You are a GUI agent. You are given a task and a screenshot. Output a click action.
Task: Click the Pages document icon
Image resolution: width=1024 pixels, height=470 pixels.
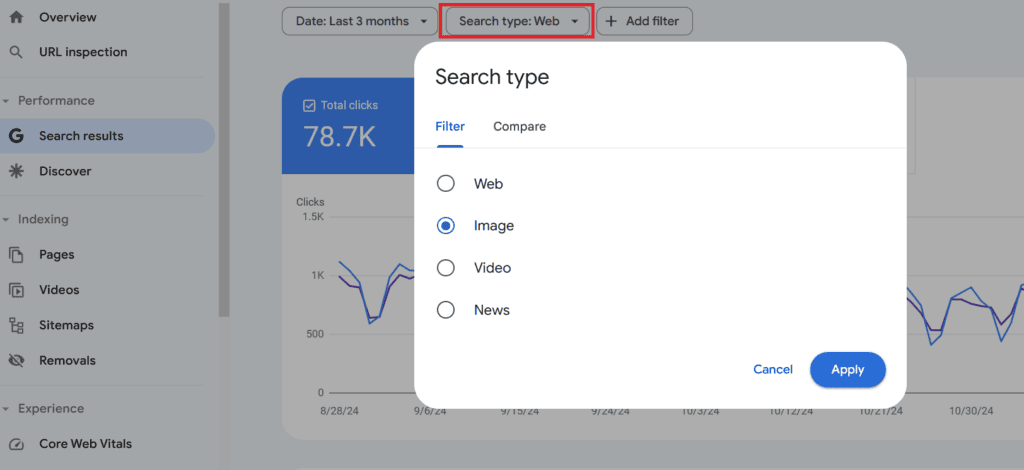tap(16, 255)
